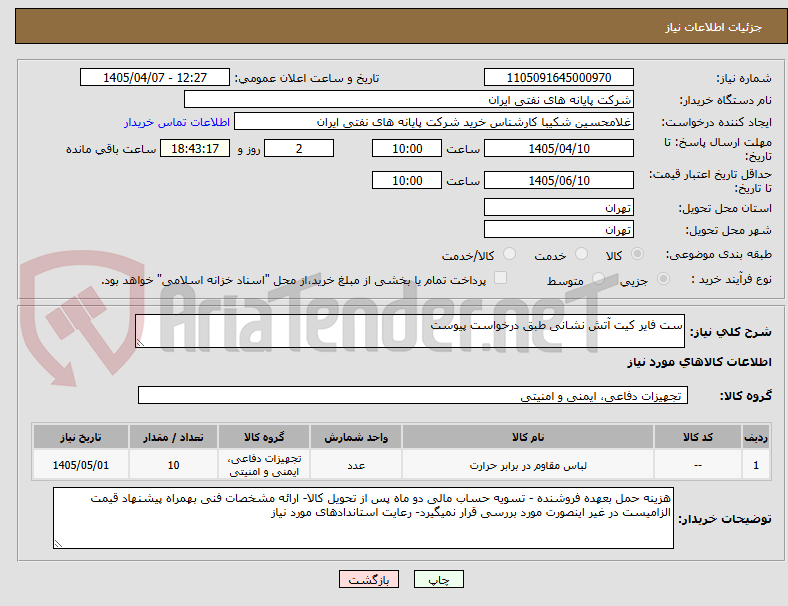
Task: Click the response deadline hour field 10:00
Action: click(407, 148)
